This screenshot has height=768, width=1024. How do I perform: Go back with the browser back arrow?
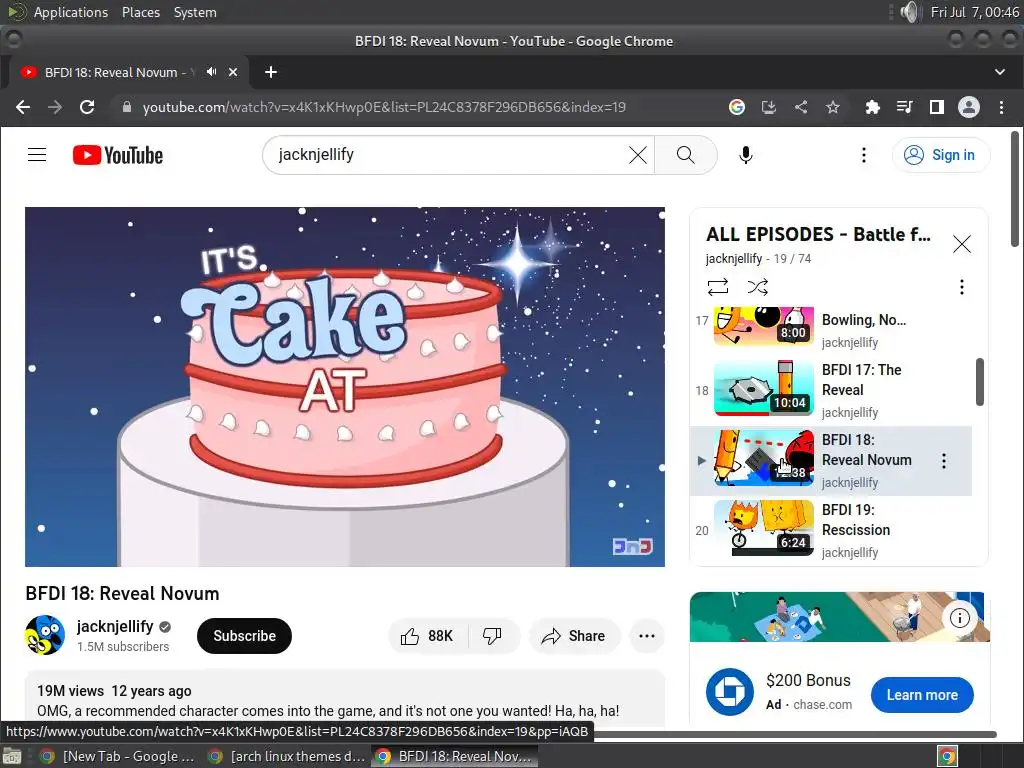coord(23,107)
